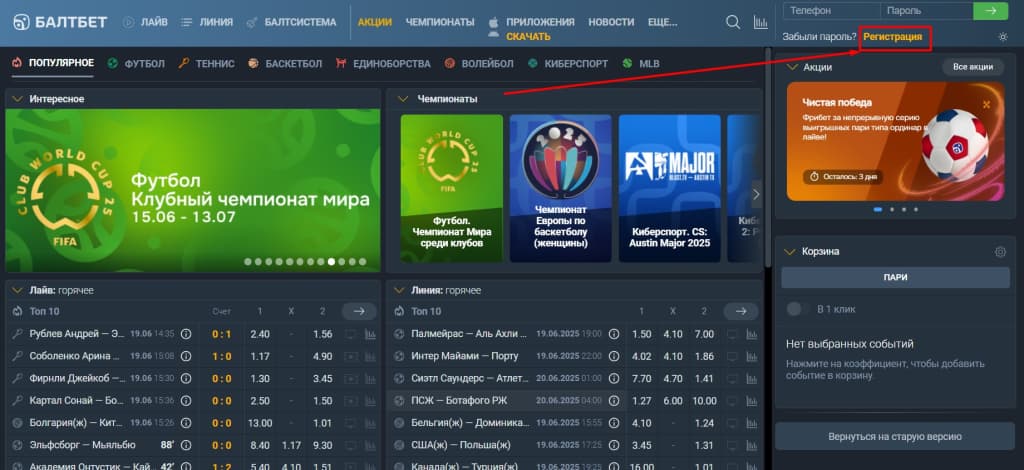Screen dimensions: 1024x470
Task: Close the Чистая победа promo banner
Action: [986, 104]
